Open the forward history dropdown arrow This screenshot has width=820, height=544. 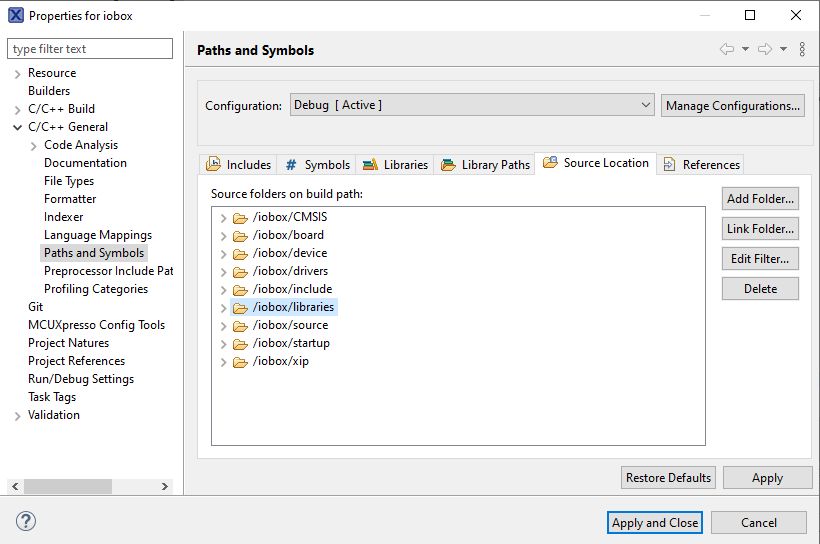783,49
